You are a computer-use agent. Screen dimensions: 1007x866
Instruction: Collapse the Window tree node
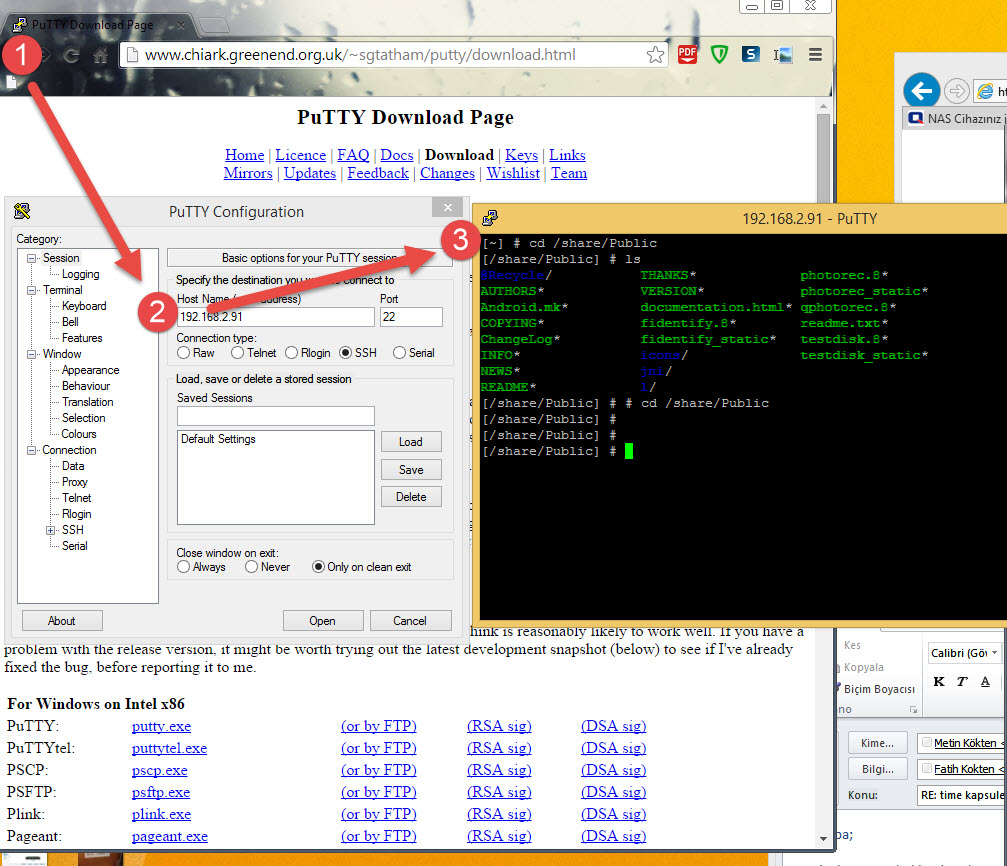(31, 354)
